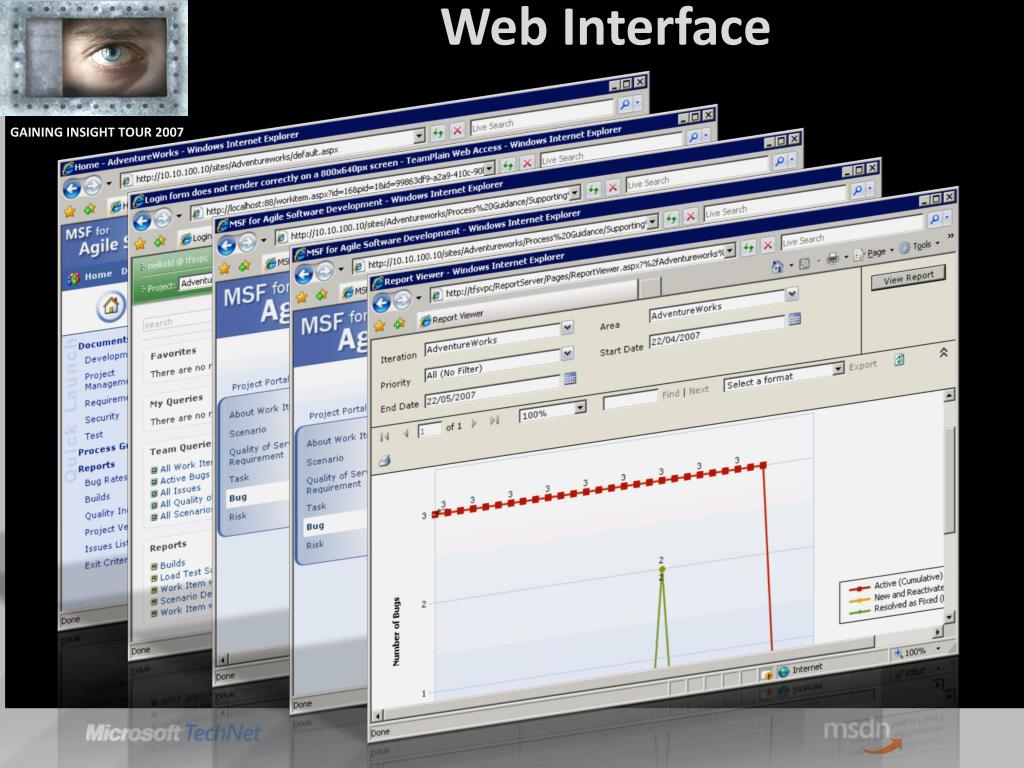
Task: Go forward in the Report Viewer window
Action: coord(402,300)
